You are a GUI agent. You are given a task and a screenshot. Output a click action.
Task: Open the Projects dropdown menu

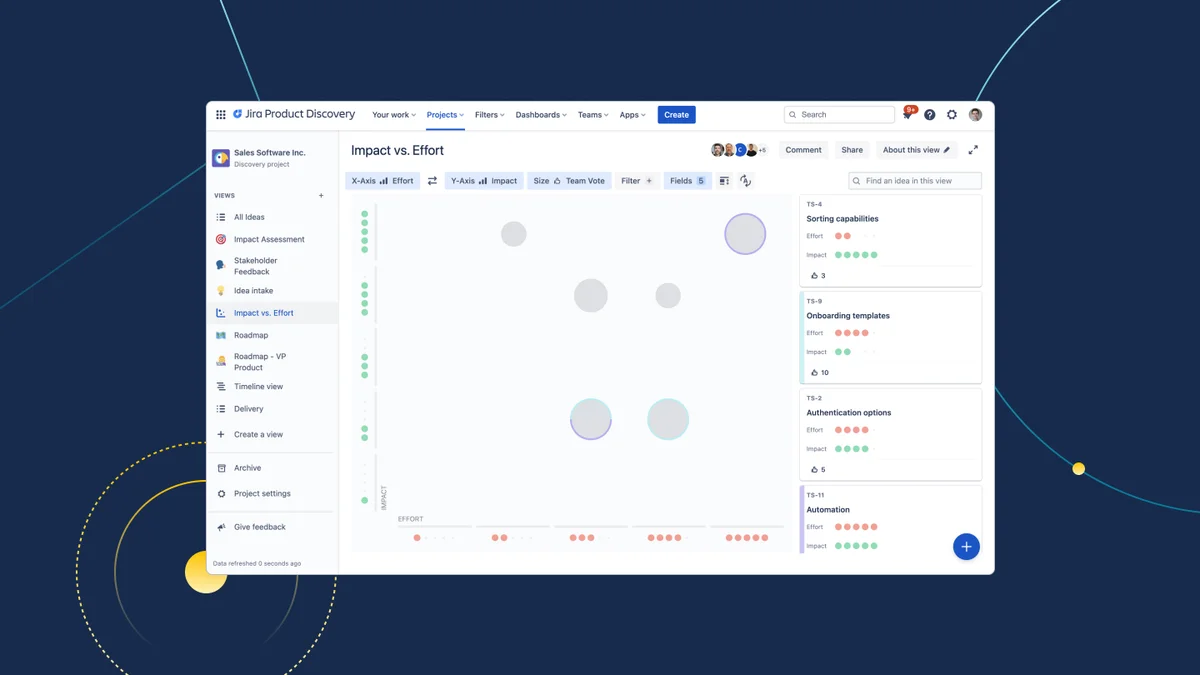point(444,114)
